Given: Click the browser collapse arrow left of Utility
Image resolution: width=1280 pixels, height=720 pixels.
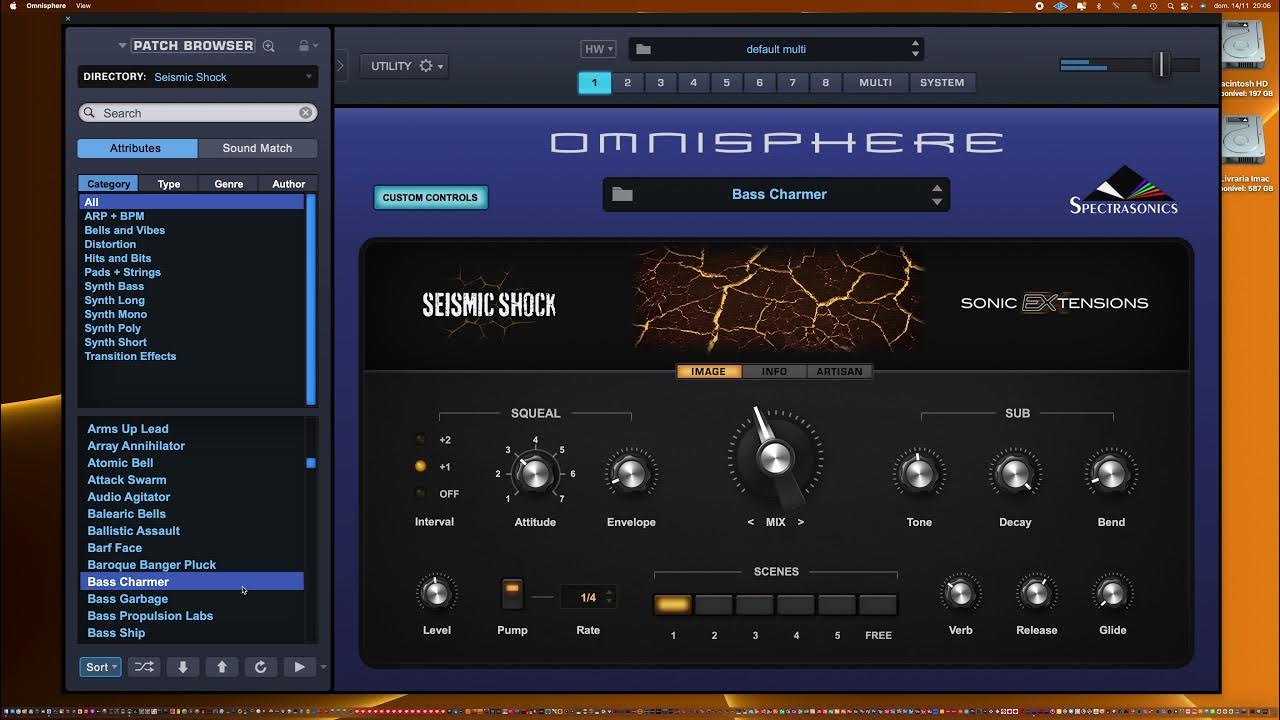Looking at the screenshot, I should click(340, 66).
